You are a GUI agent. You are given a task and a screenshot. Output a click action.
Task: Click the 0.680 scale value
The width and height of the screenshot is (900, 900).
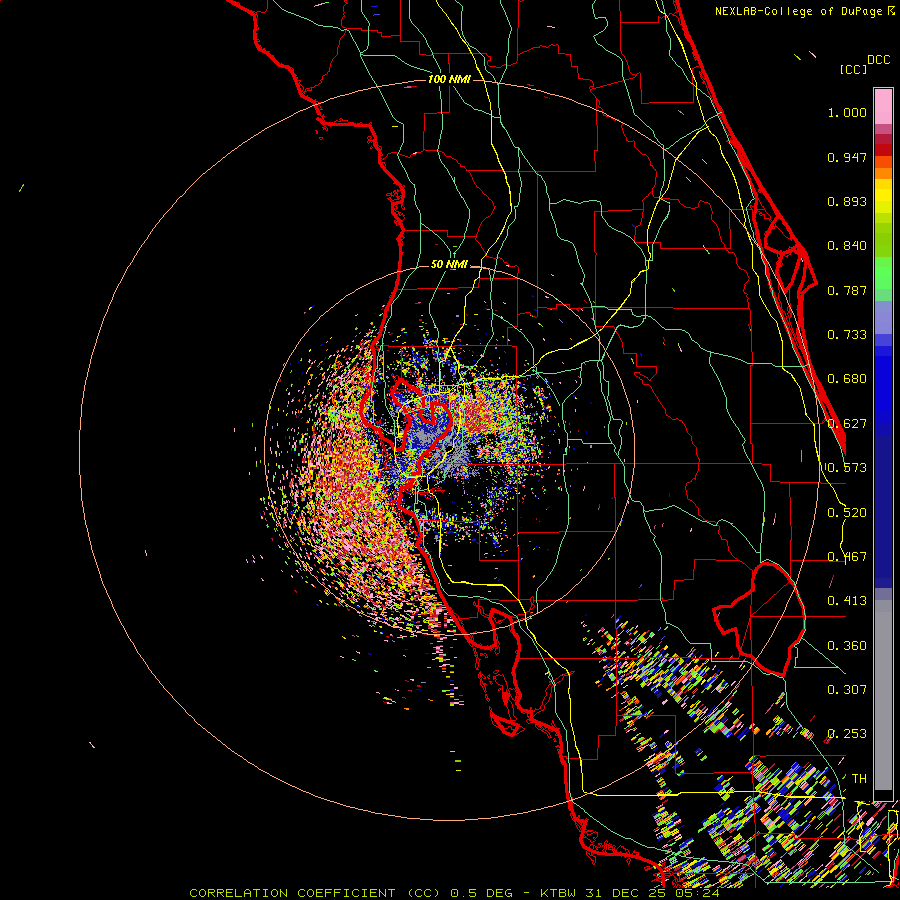coord(847,379)
